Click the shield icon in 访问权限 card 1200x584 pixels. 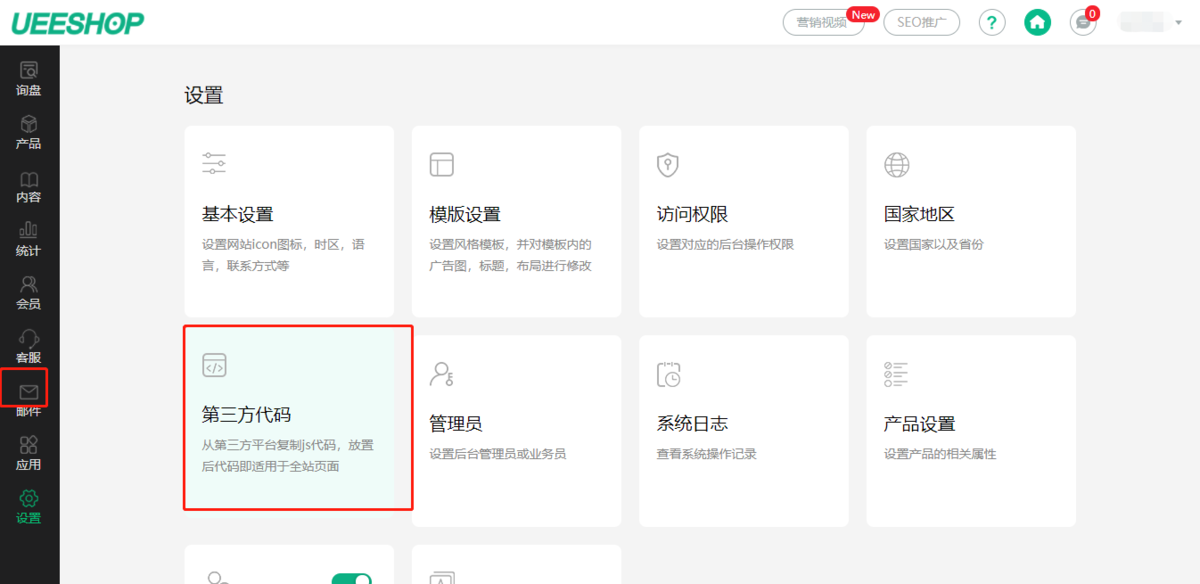click(668, 164)
